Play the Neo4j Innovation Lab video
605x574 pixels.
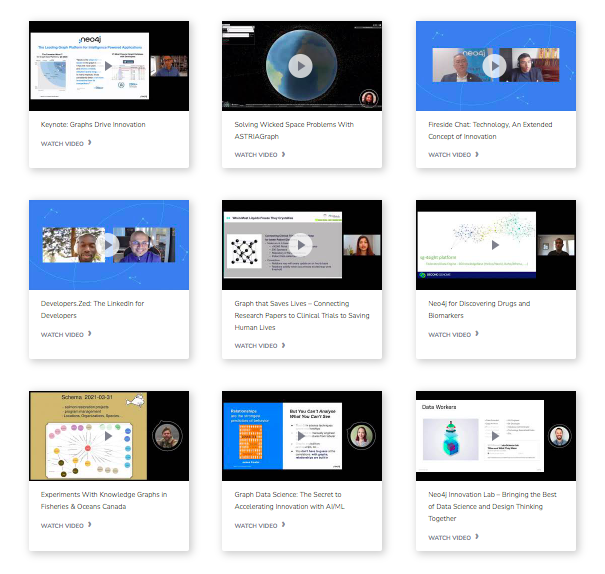pos(495,436)
